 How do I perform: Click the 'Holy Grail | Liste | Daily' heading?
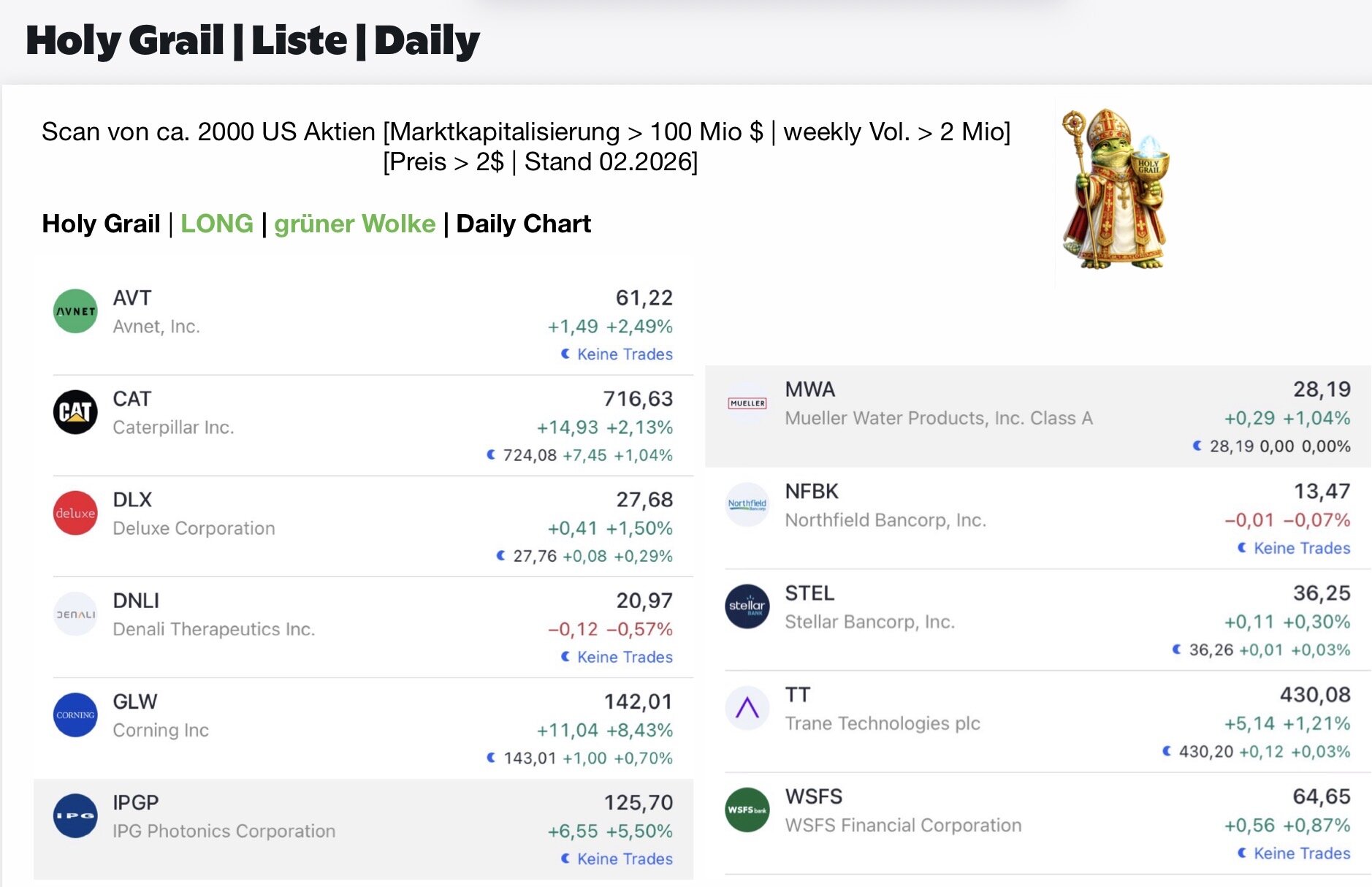click(253, 41)
